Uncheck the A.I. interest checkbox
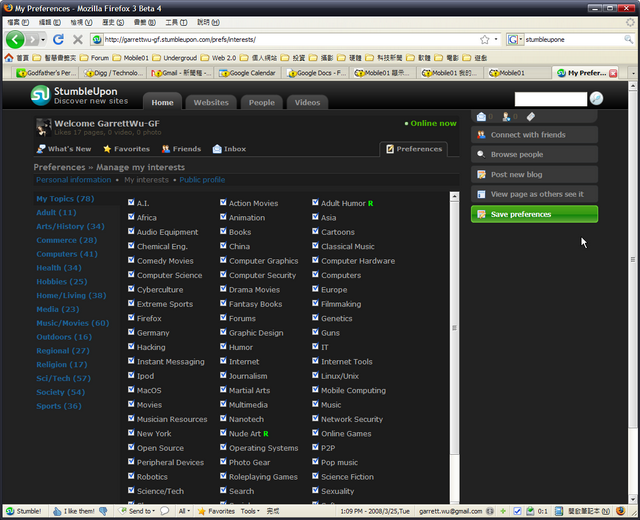The height and width of the screenshot is (520, 640). tap(131, 202)
